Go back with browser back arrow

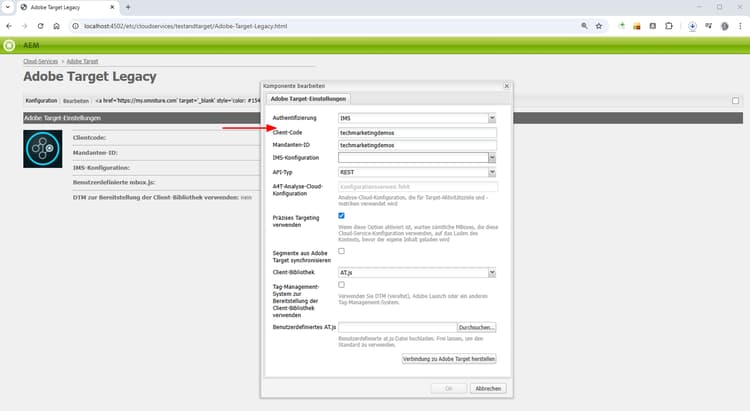point(9,26)
